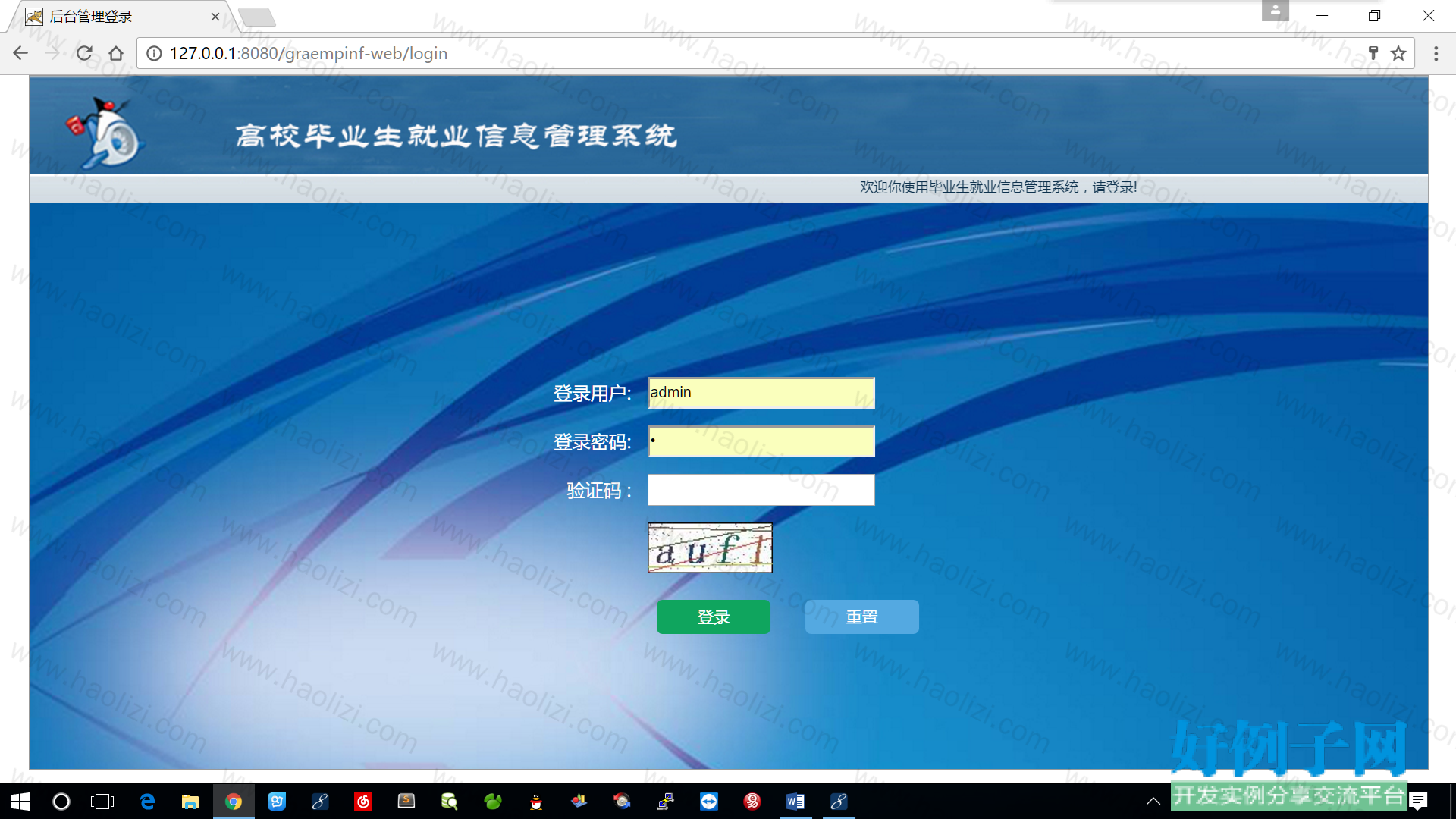Open File Explorer from taskbar

(190, 802)
